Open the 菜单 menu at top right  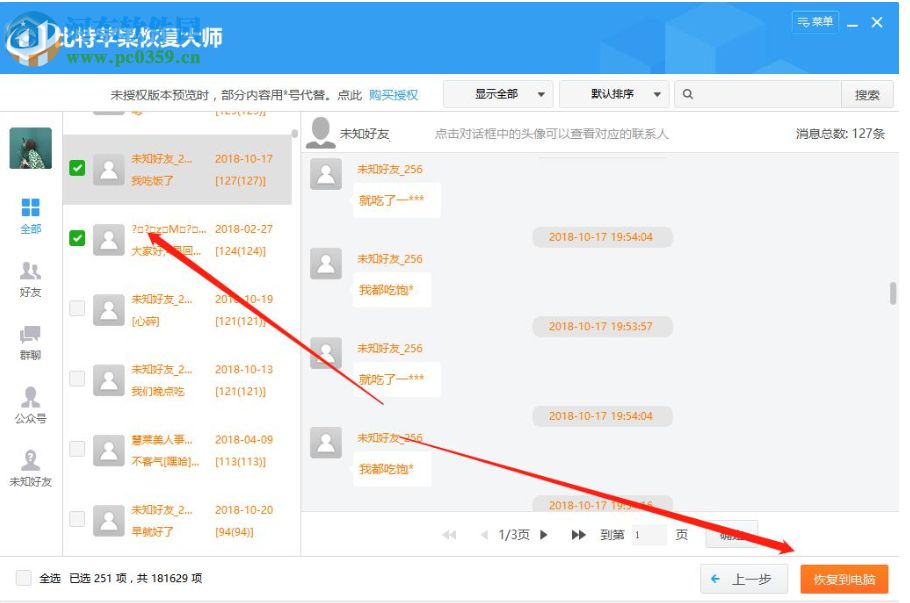(815, 22)
